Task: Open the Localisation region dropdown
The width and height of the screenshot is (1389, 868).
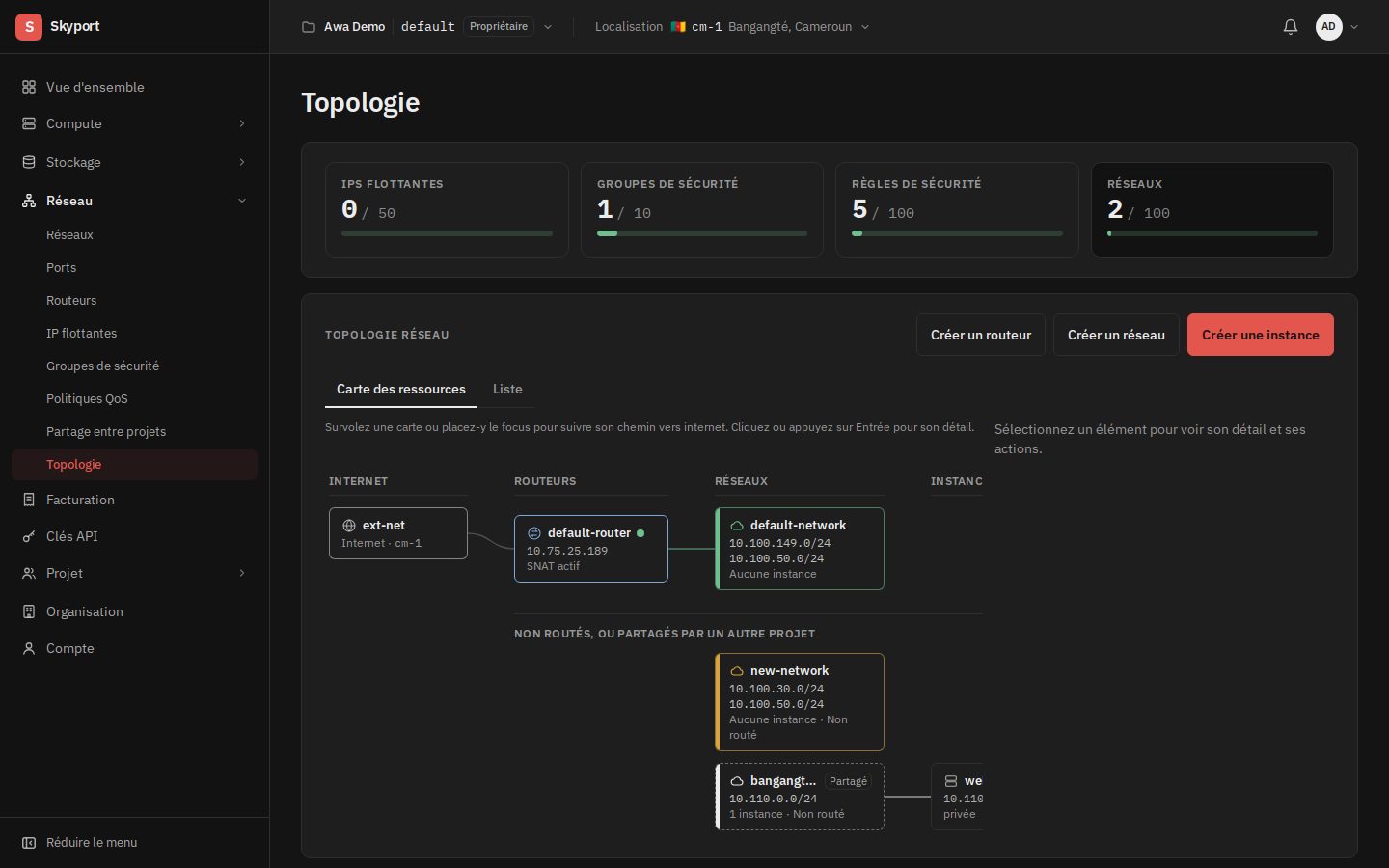Action: pyautogui.click(x=732, y=27)
